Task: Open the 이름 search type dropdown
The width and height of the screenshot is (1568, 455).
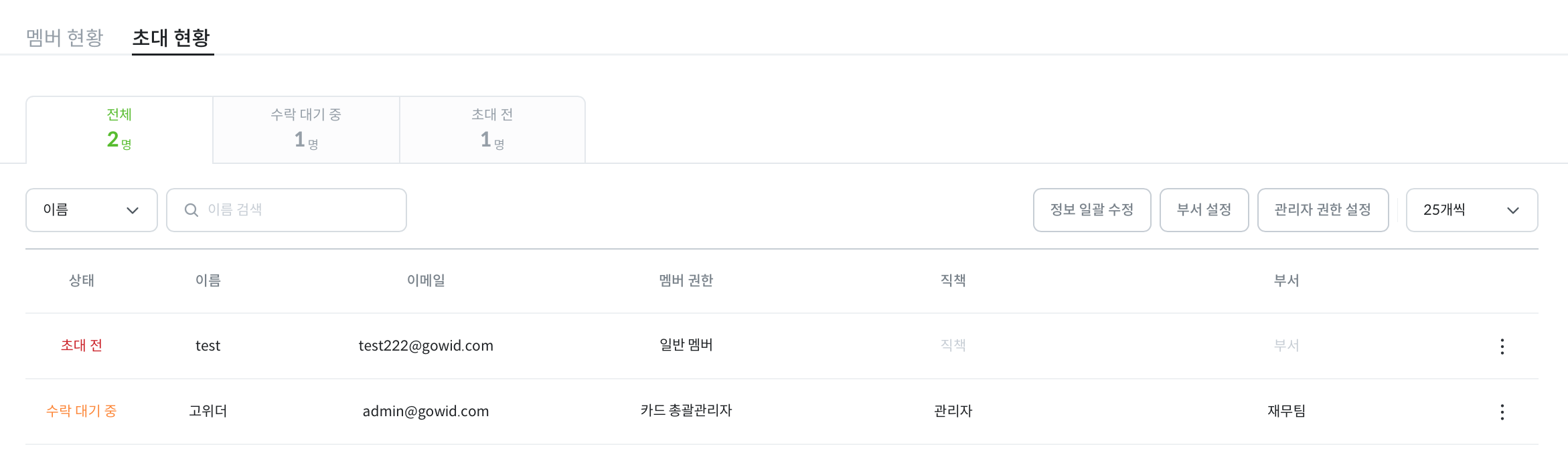Action: [x=91, y=210]
